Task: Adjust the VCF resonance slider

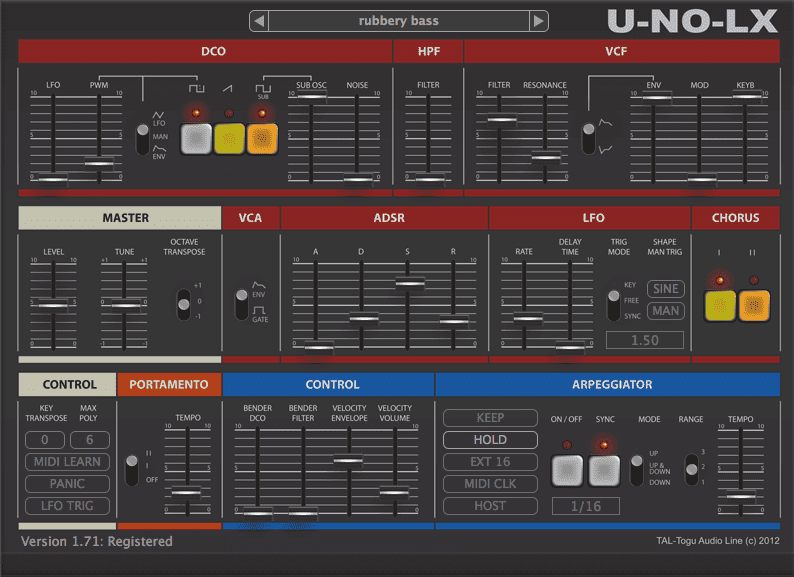Action: (545, 157)
